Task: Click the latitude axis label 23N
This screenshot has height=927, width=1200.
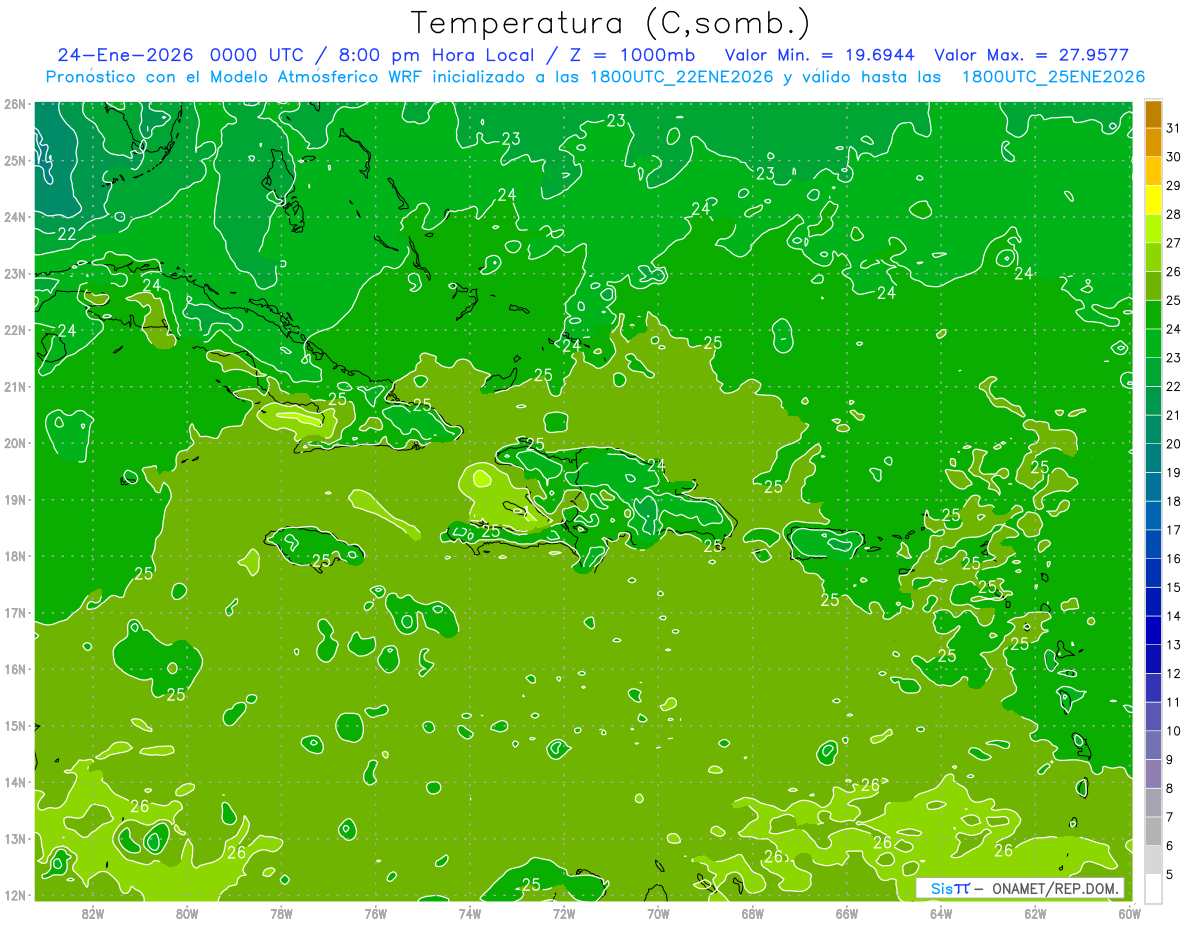Action: (15, 273)
